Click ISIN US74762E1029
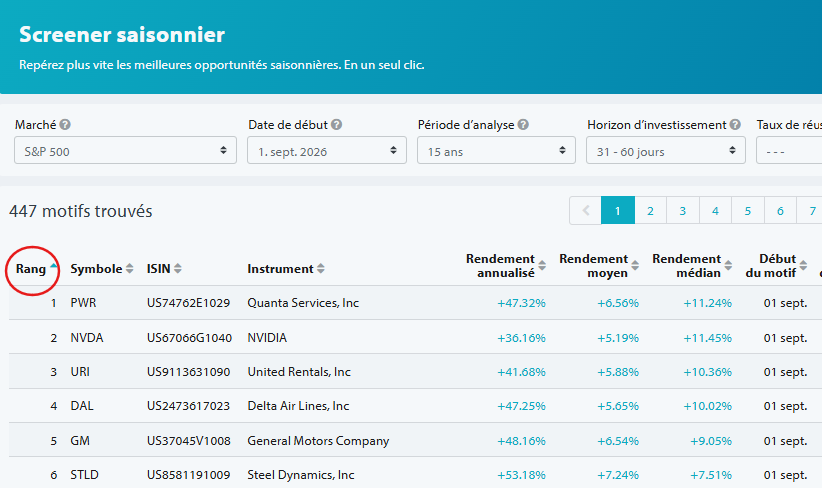The image size is (822, 488). (x=188, y=303)
